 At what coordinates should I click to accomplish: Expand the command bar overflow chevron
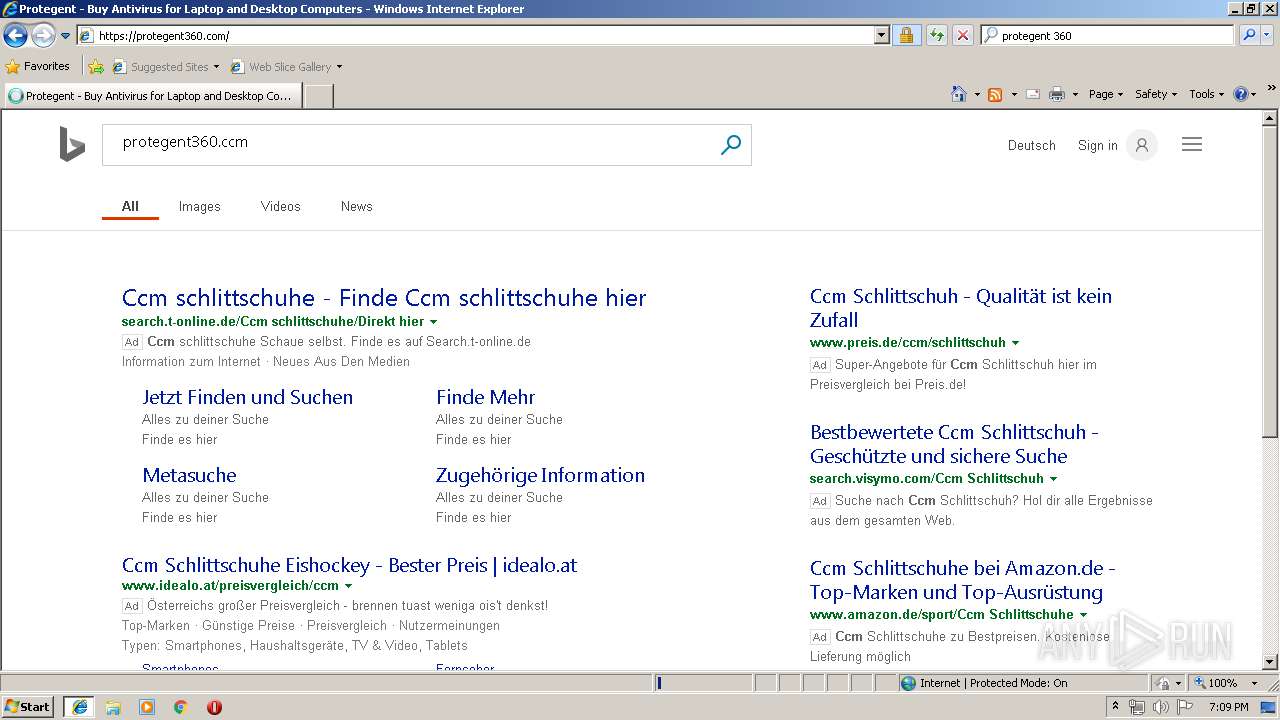coord(1271,88)
